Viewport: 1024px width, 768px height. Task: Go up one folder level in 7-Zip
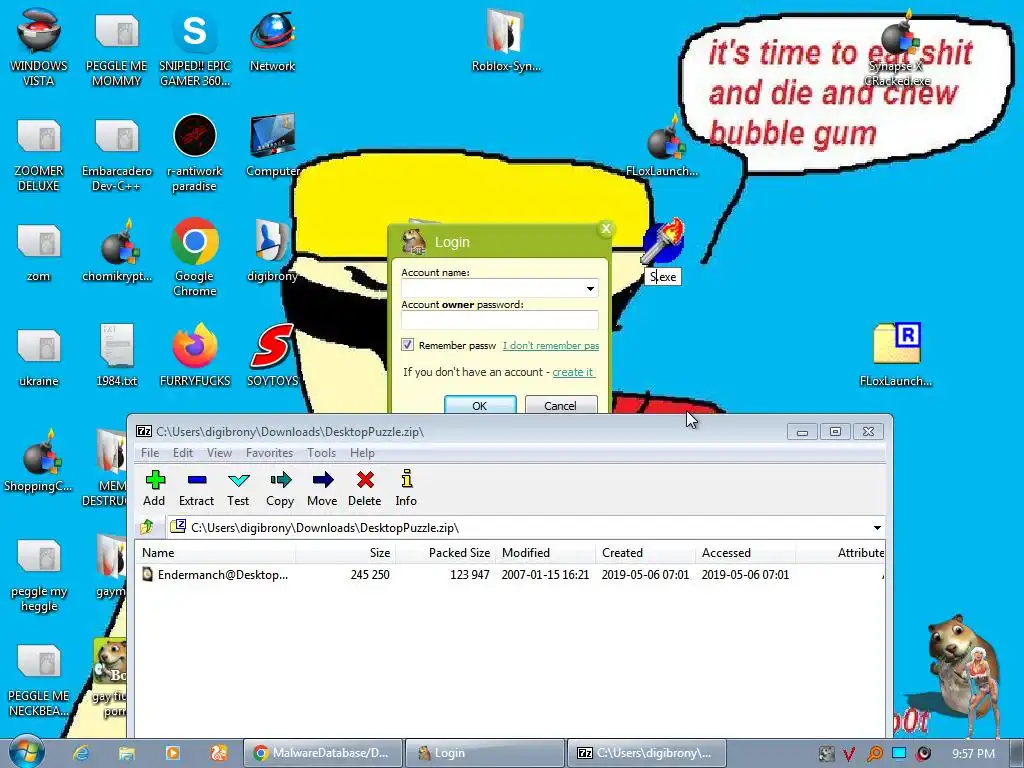tap(147, 526)
